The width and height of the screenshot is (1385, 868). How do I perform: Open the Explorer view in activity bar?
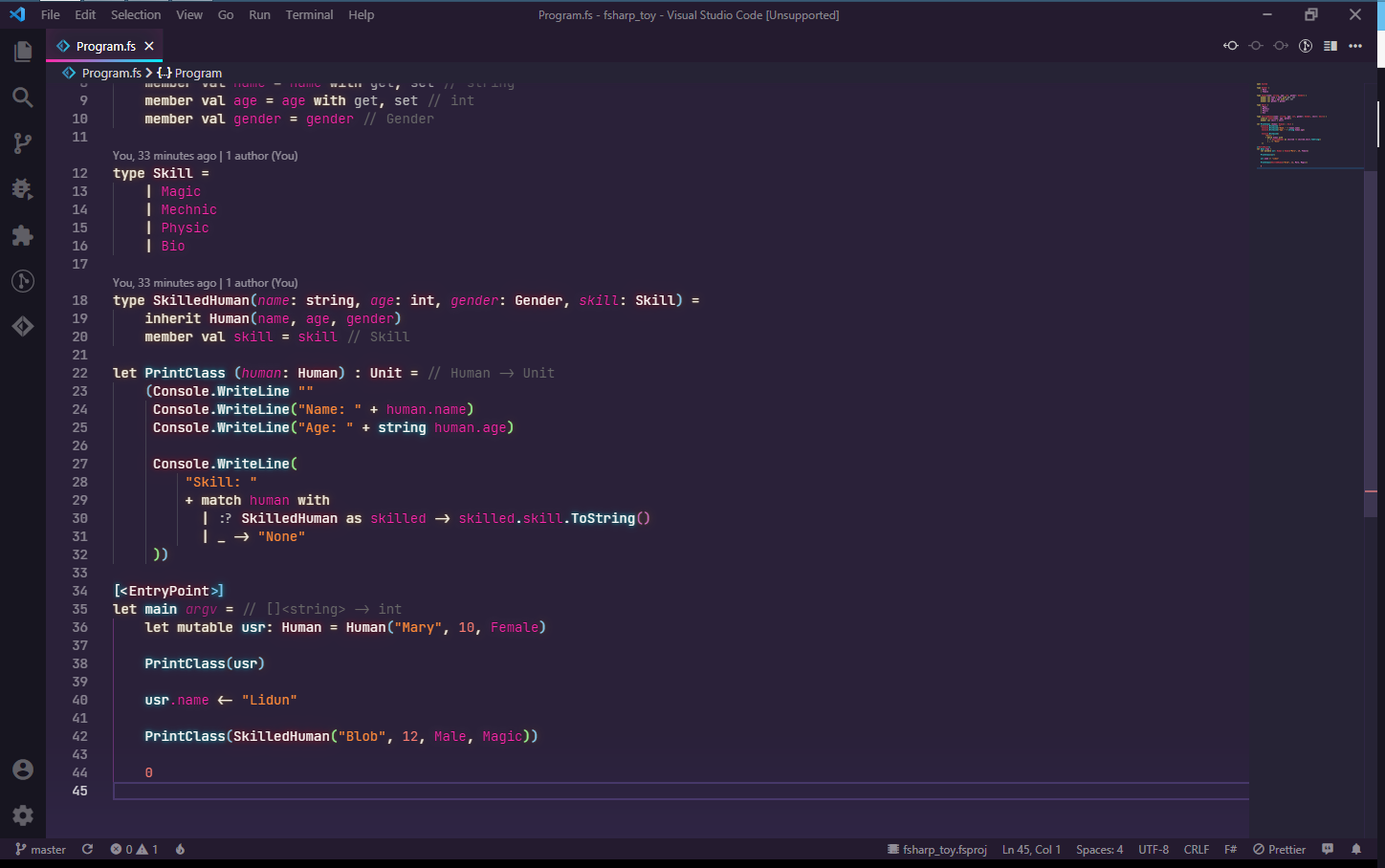23,52
